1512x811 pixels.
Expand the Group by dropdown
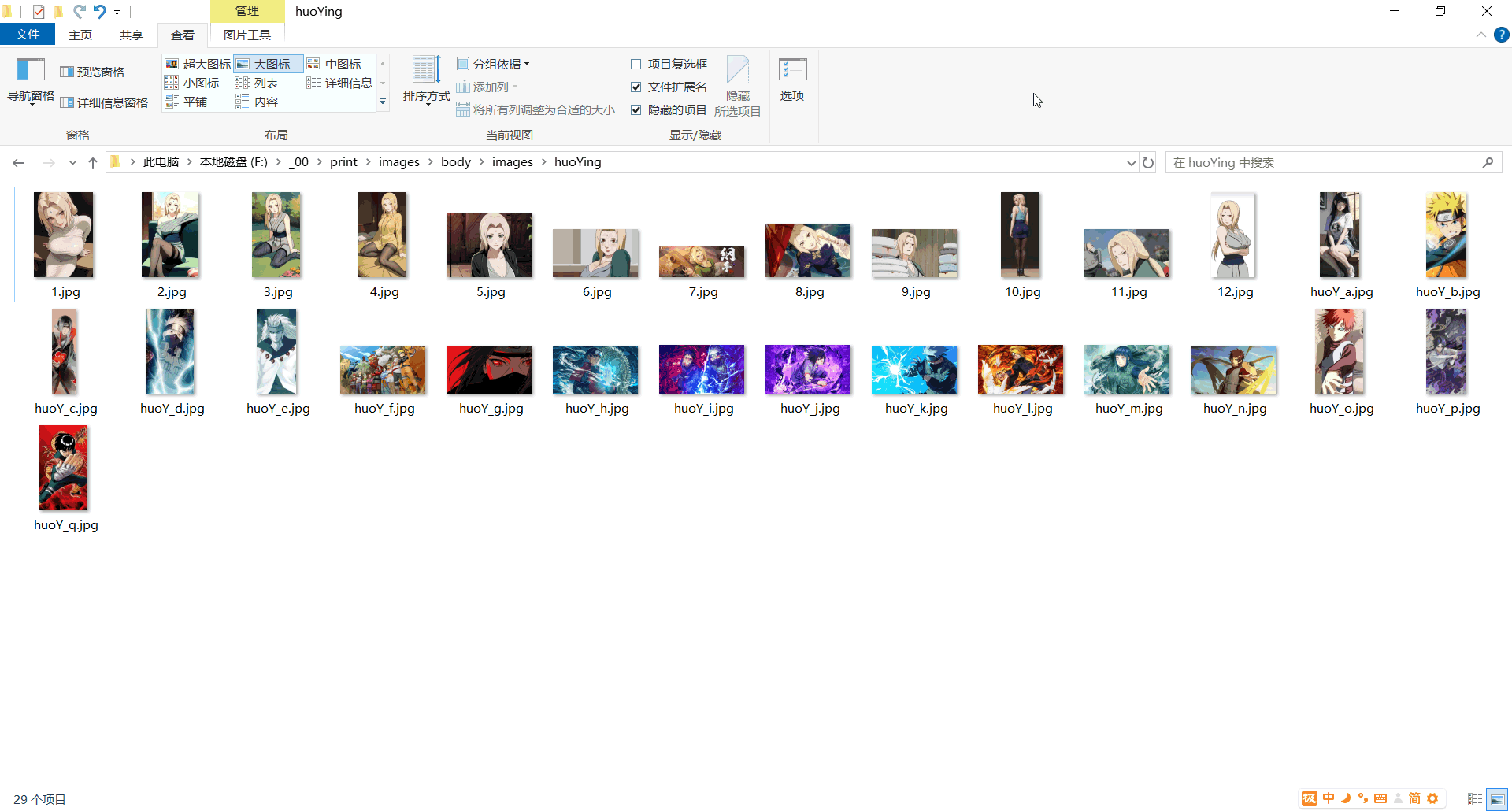click(494, 64)
